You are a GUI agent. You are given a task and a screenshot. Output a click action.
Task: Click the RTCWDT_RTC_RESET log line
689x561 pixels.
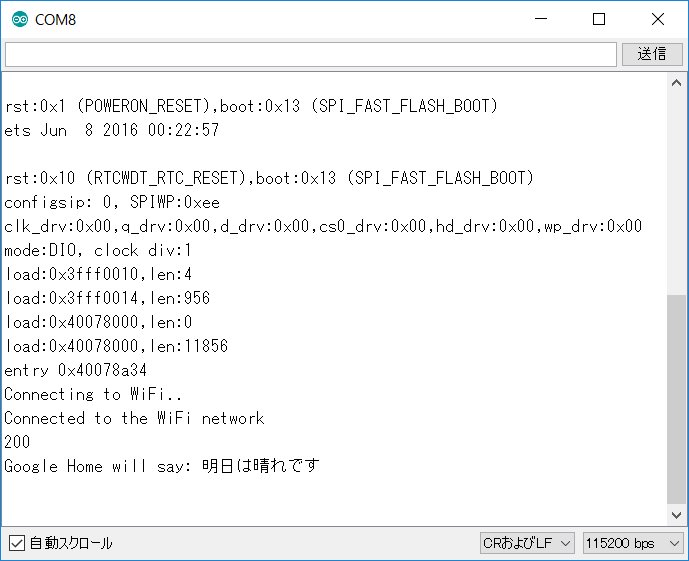pos(269,178)
